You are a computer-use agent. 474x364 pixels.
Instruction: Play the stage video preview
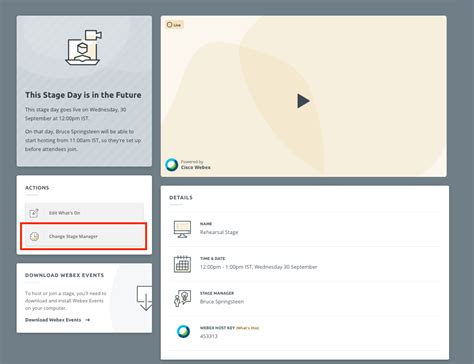tap(303, 101)
